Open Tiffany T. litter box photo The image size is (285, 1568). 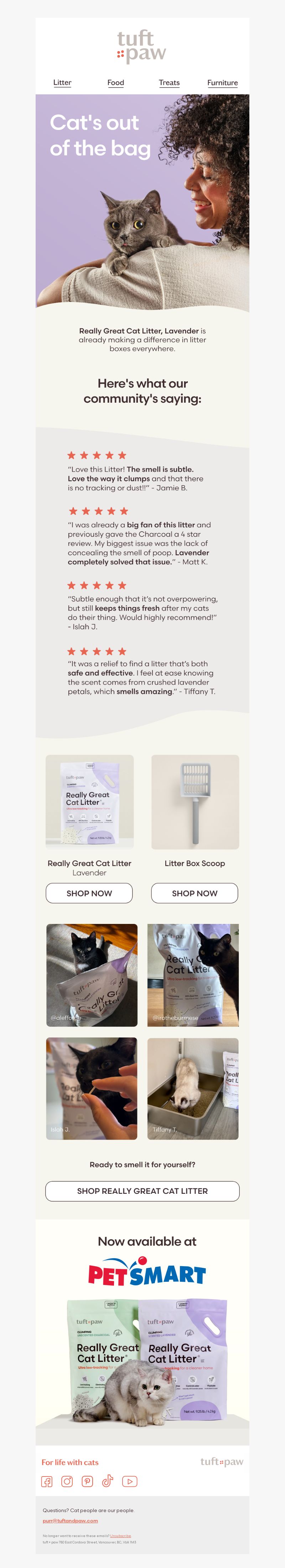click(193, 1088)
